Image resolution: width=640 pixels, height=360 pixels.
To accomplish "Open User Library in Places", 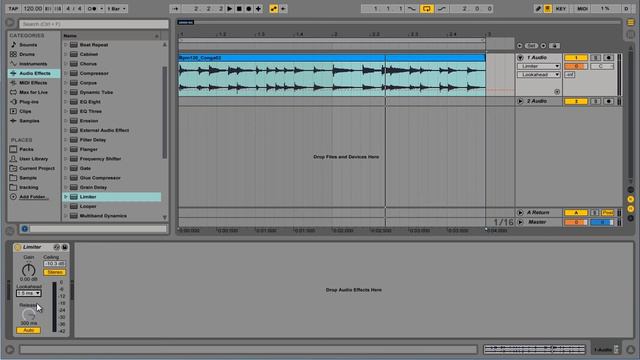I will pyautogui.click(x=33, y=158).
